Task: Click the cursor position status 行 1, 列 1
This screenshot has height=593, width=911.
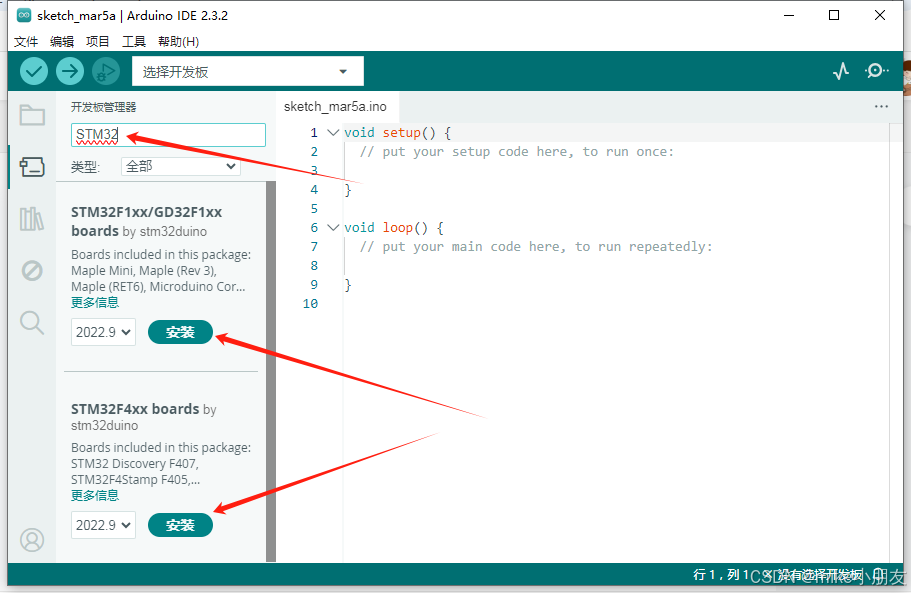Action: pos(721,574)
